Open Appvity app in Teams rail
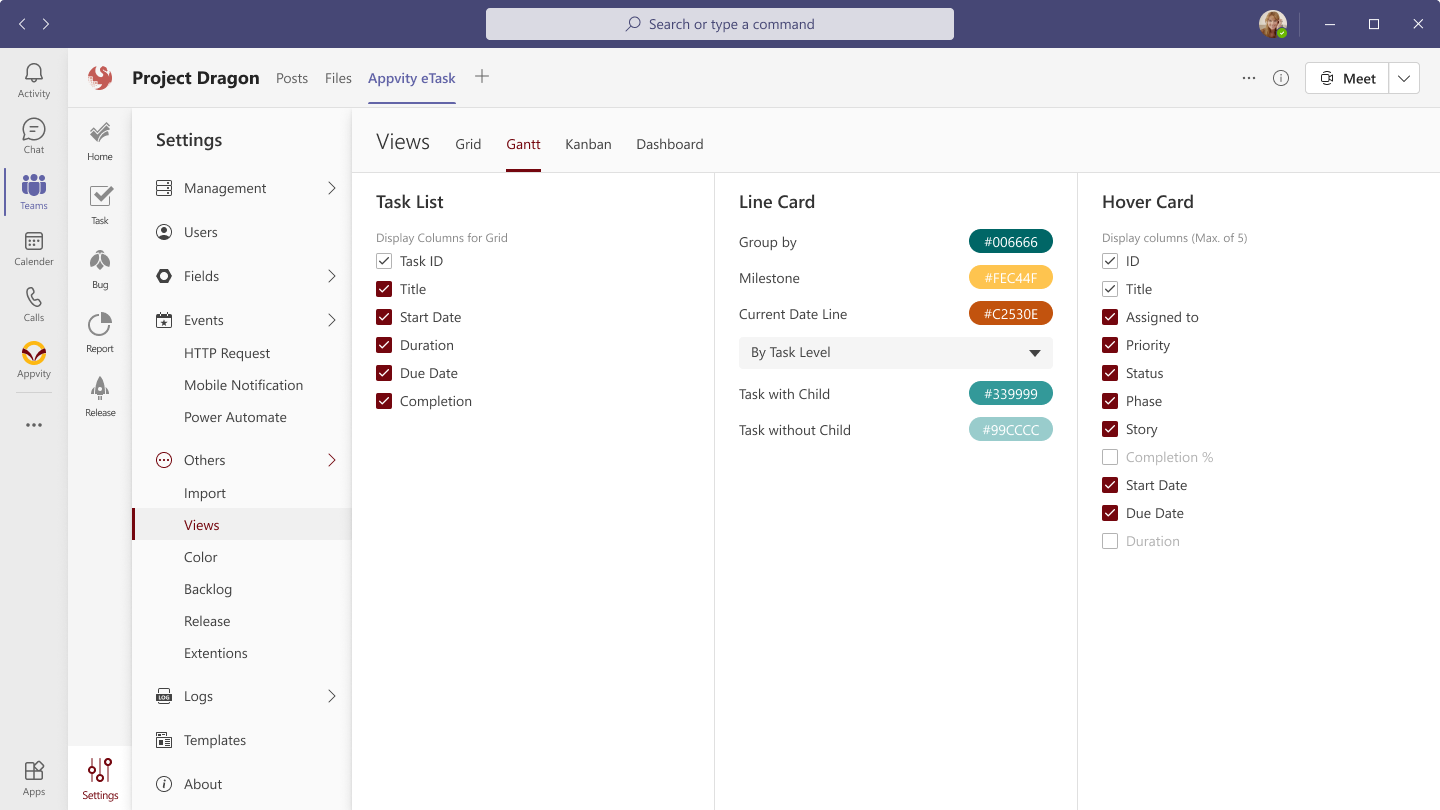Screen dimensions: 1440x810 (34, 359)
